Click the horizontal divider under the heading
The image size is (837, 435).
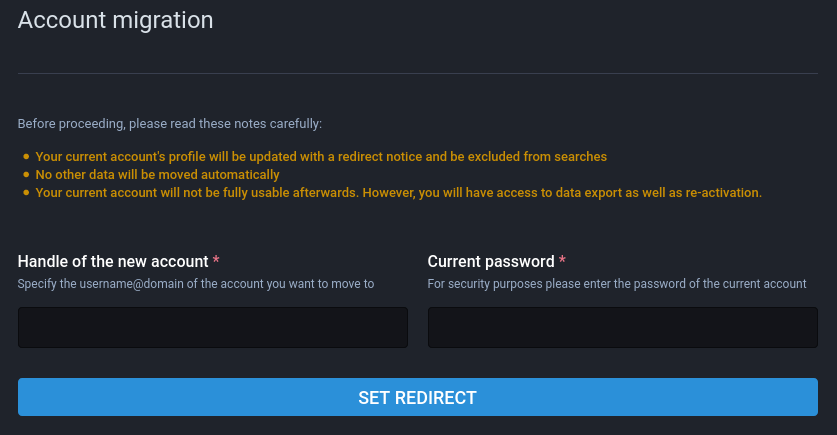click(418, 73)
